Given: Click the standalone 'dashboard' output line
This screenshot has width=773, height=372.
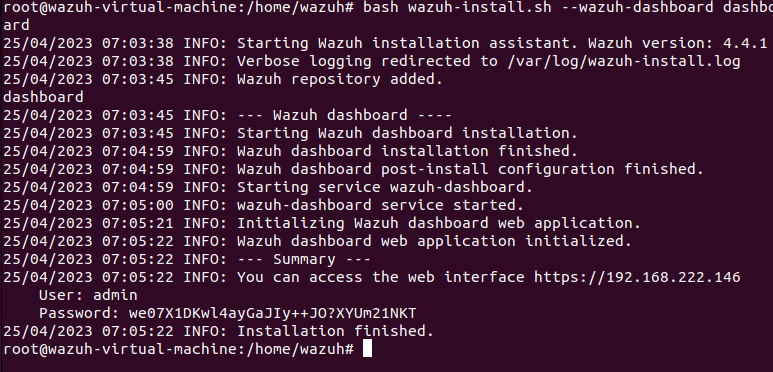Looking at the screenshot, I should (x=43, y=97).
